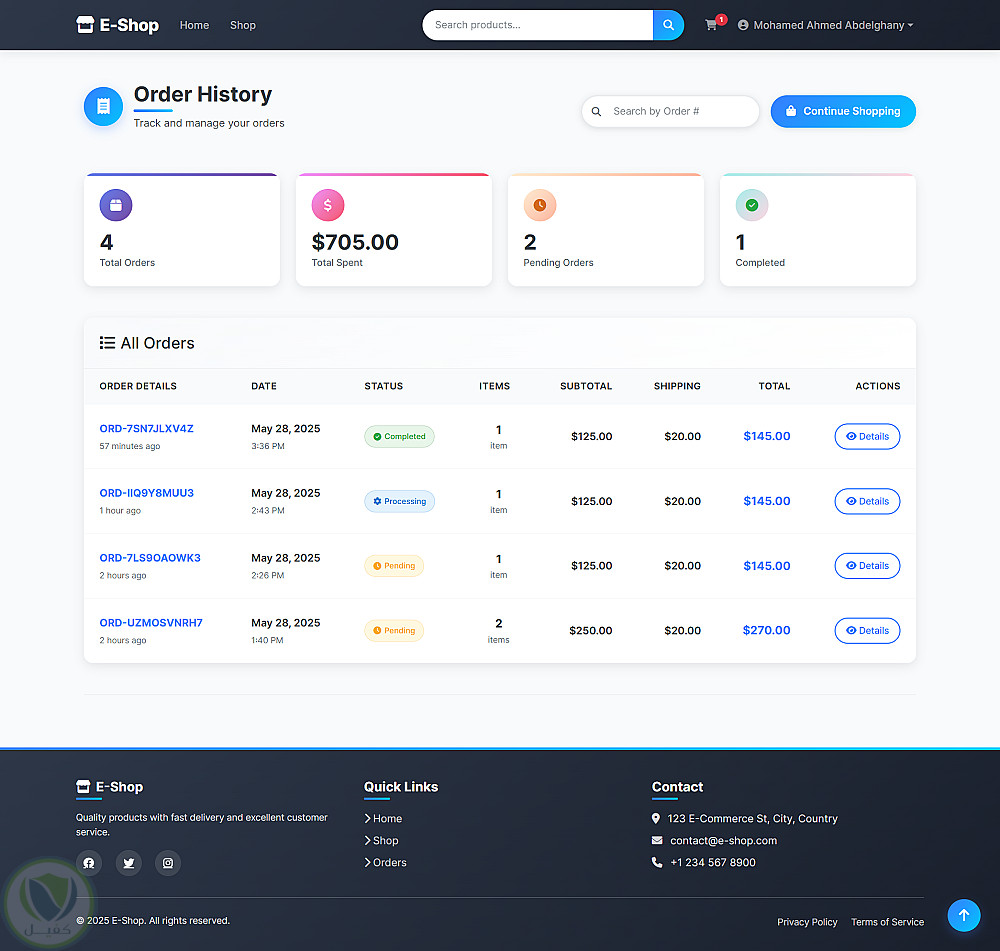The width and height of the screenshot is (1000, 951).
Task: Open the Instagram social icon in footer
Action: [x=168, y=863]
